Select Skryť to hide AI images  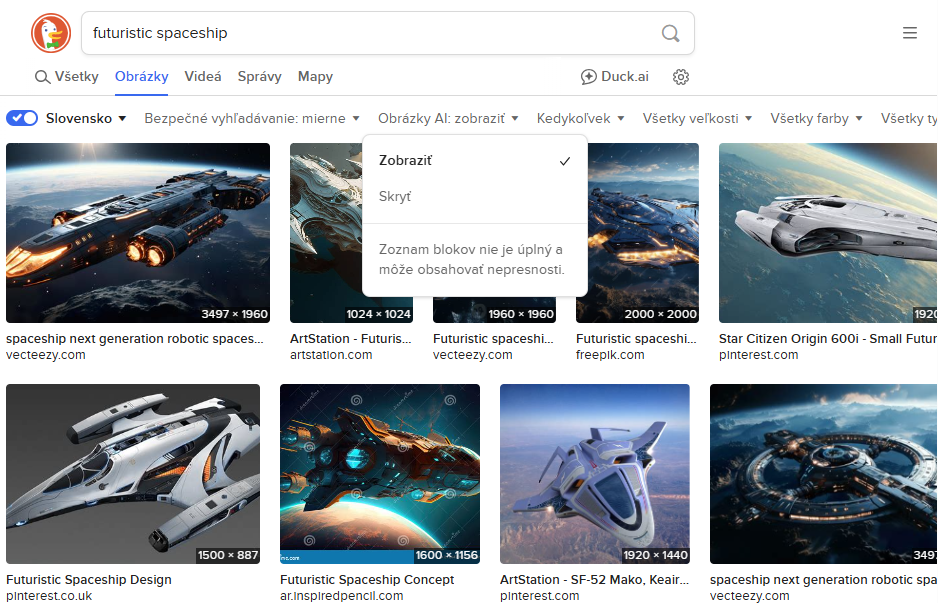[395, 197]
